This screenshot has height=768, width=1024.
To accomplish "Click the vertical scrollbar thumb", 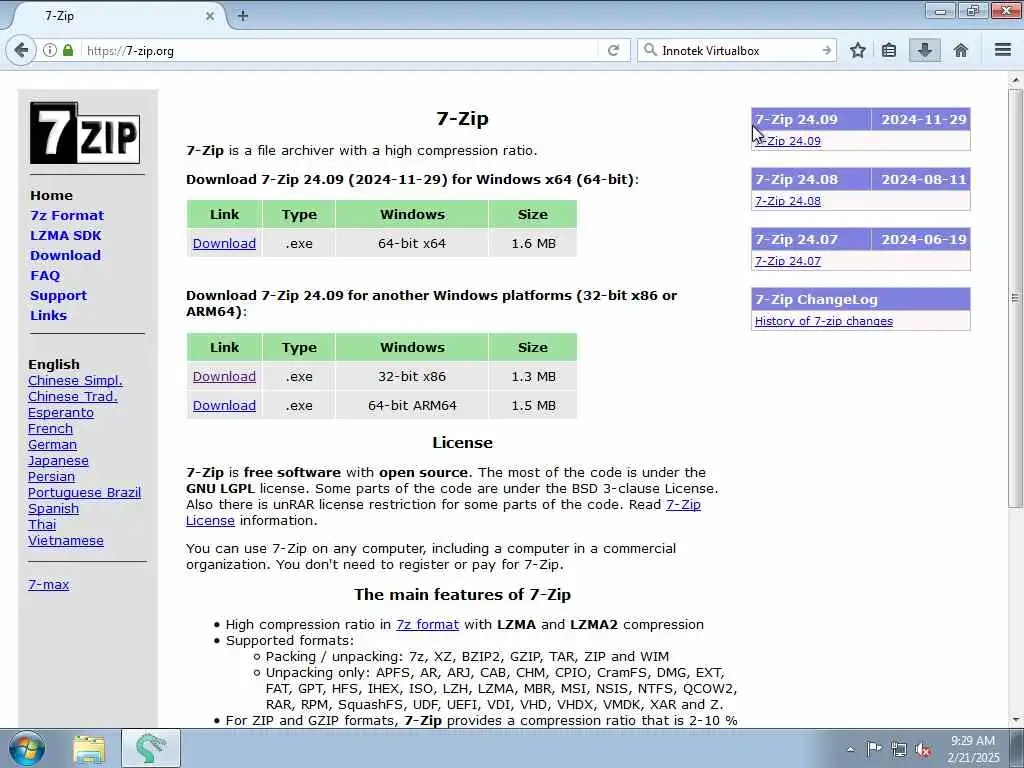I will click(x=1015, y=298).
